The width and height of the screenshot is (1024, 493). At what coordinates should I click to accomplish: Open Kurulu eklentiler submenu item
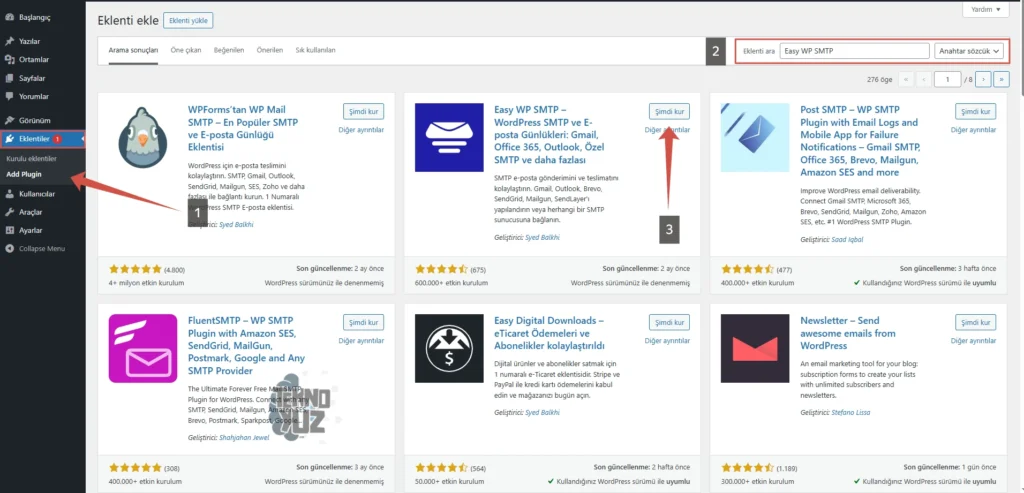31,159
